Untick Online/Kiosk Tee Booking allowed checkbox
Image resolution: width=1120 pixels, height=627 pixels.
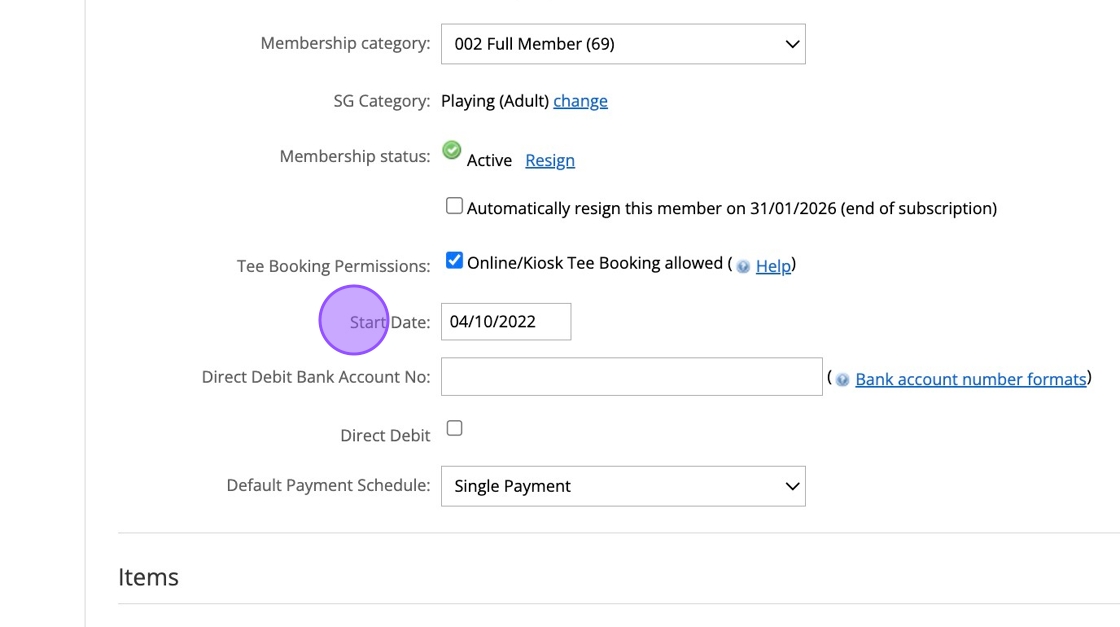coord(454,261)
